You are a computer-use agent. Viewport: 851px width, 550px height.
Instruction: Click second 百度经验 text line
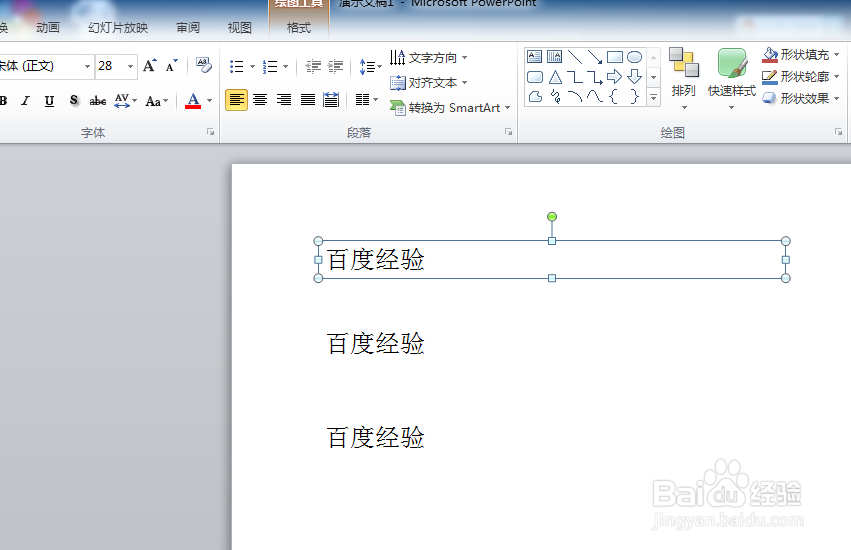[376, 344]
